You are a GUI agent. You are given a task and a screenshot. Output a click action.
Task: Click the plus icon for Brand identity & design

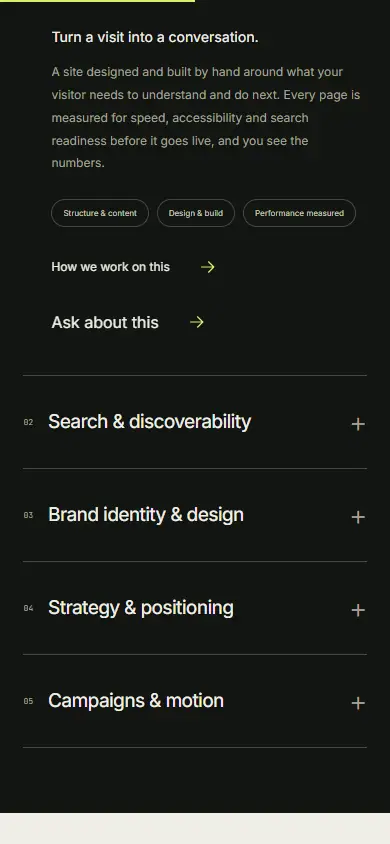(358, 517)
